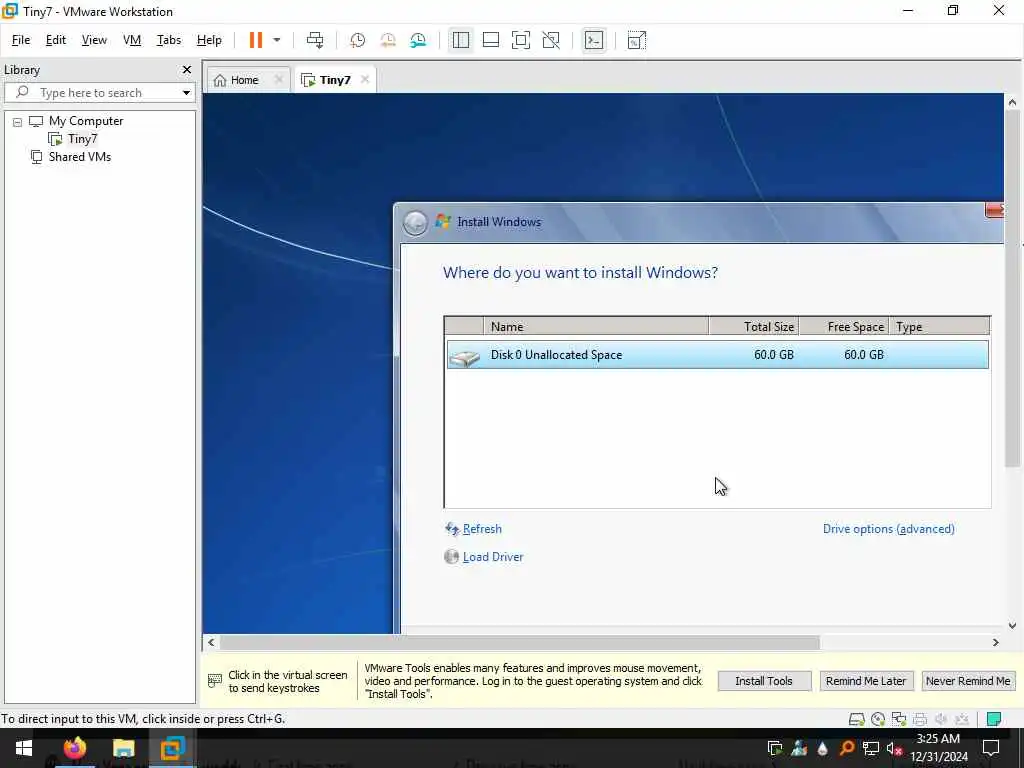Image resolution: width=1024 pixels, height=768 pixels.
Task: Close the Home tab
Action: click(279, 79)
